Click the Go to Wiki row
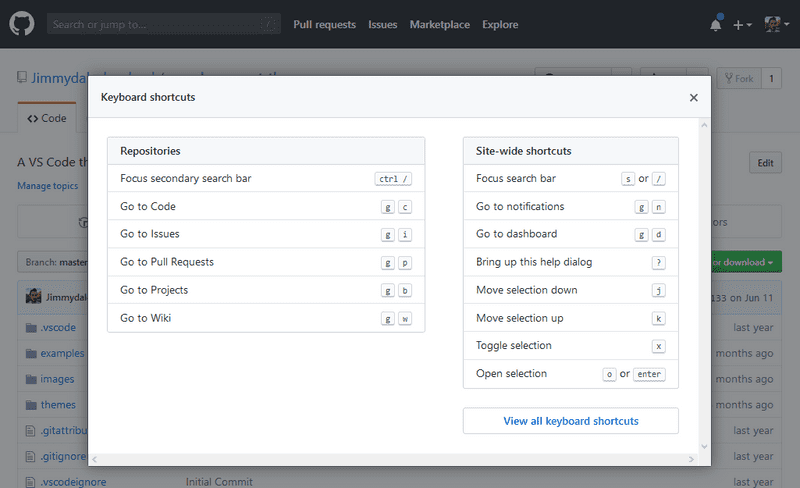The image size is (800, 488). 266,318
